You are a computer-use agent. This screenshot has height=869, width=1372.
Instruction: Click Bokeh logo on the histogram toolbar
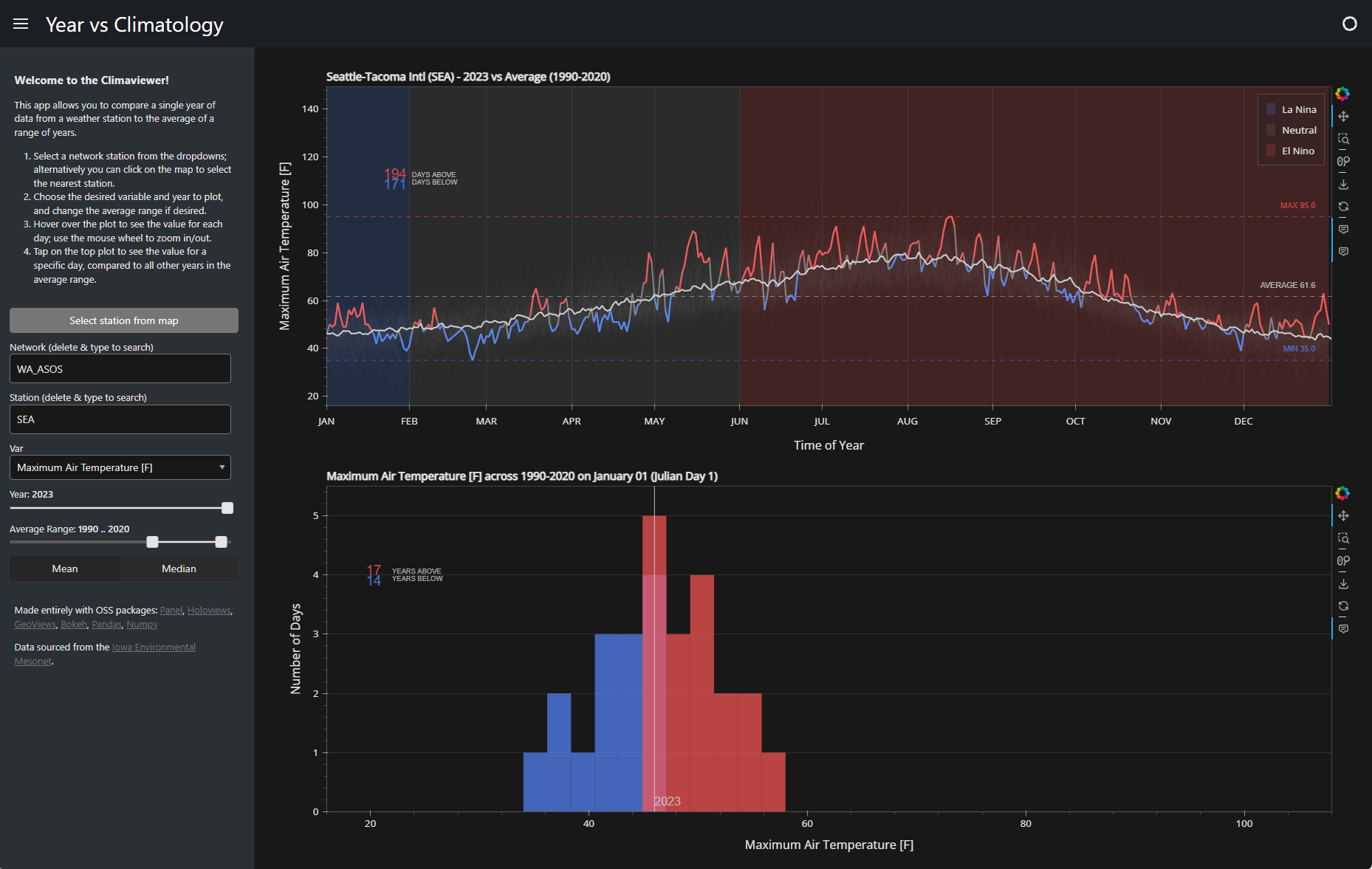coord(1342,493)
